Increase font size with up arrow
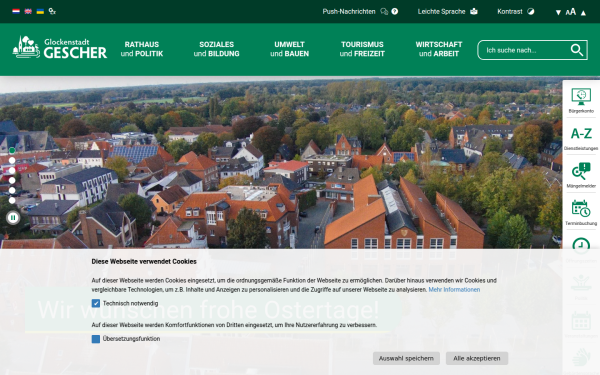This screenshot has width=600, height=375. point(583,13)
